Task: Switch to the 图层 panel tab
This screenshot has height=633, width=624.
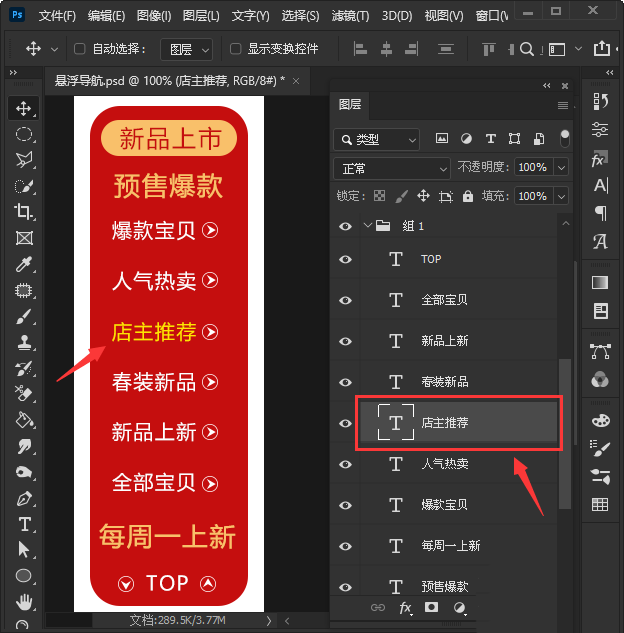Action: click(x=350, y=105)
